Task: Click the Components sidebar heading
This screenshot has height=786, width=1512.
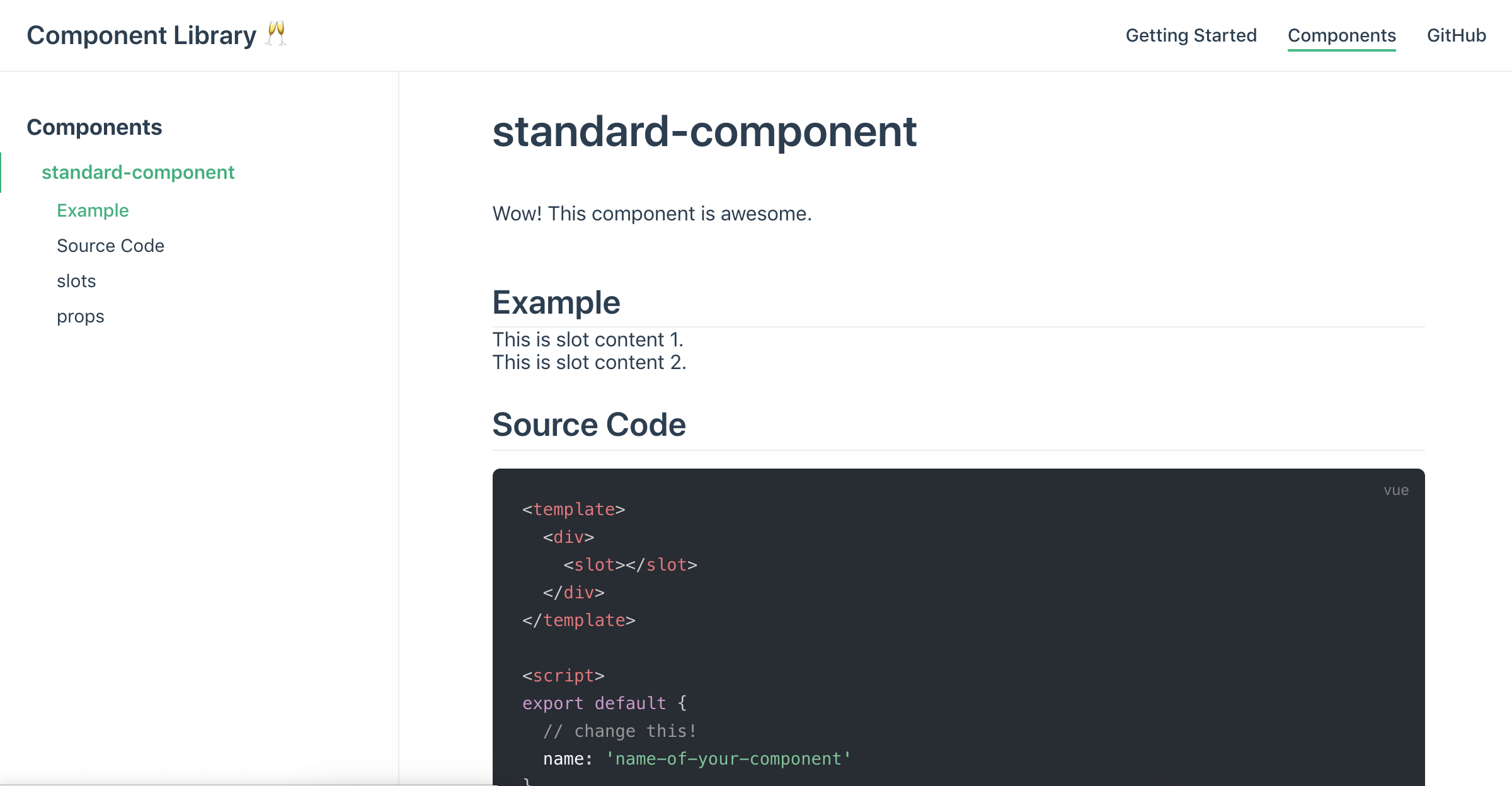Action: pos(94,127)
